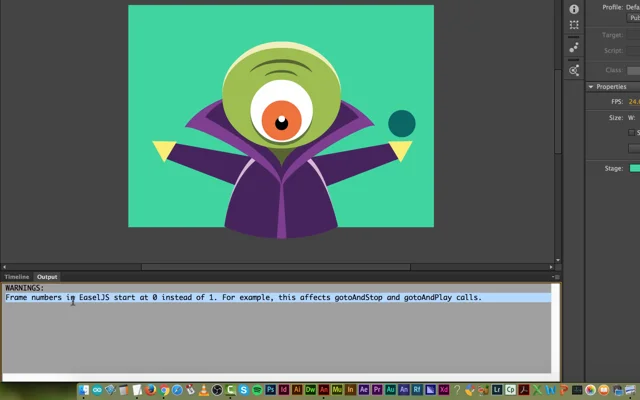
Task: Open Lightroom from the dock
Action: [x=497, y=390]
